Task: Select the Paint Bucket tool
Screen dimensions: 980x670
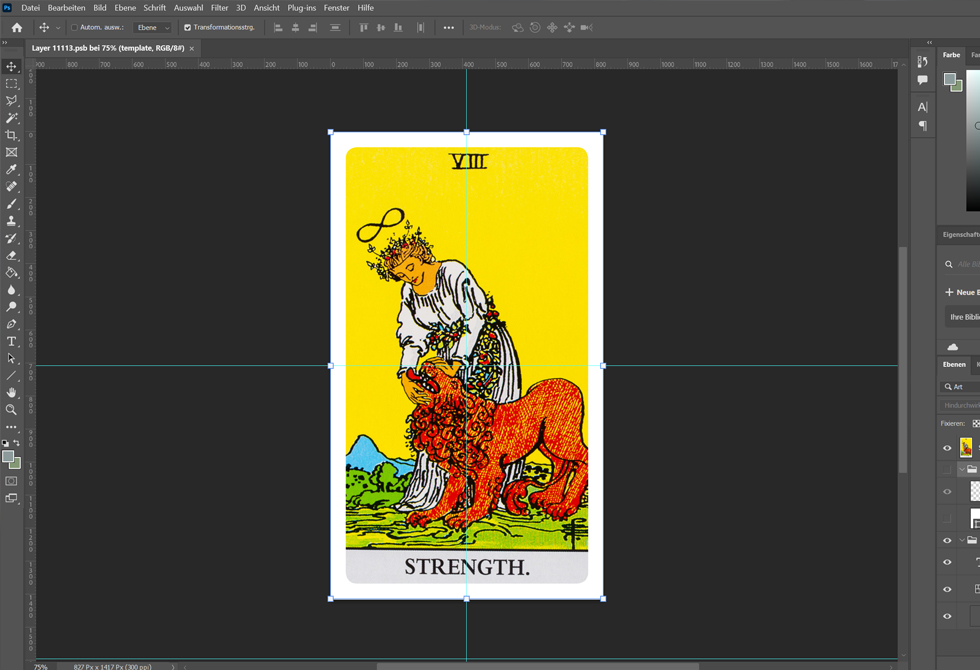Action: click(11, 272)
